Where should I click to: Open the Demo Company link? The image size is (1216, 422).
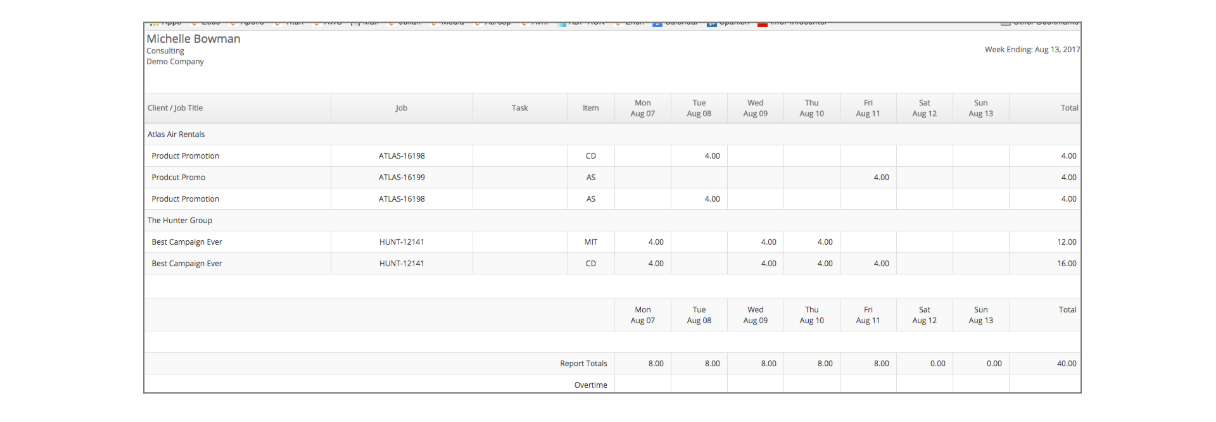click(175, 62)
